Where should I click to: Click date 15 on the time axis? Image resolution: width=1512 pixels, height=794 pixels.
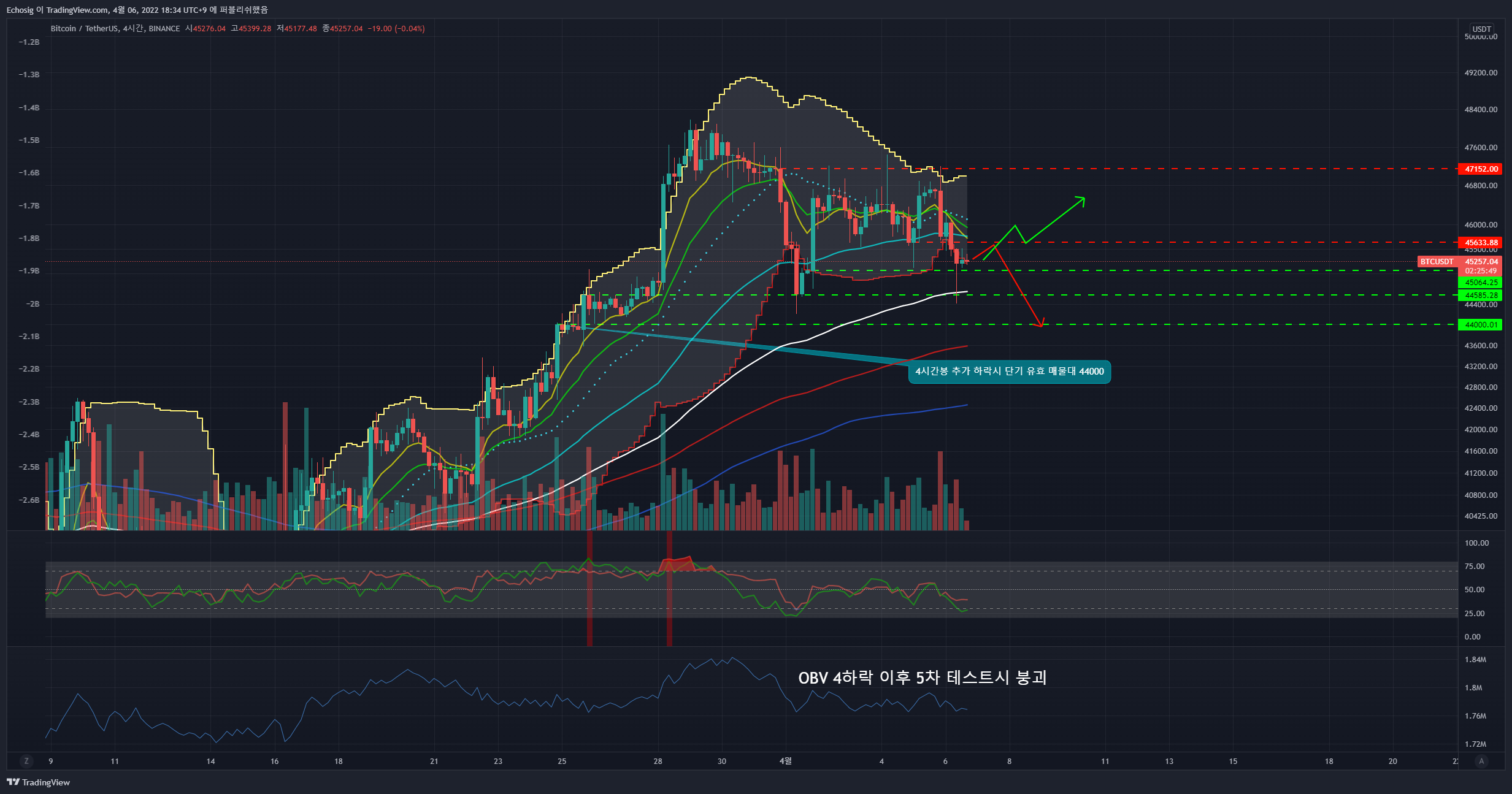tap(1233, 761)
